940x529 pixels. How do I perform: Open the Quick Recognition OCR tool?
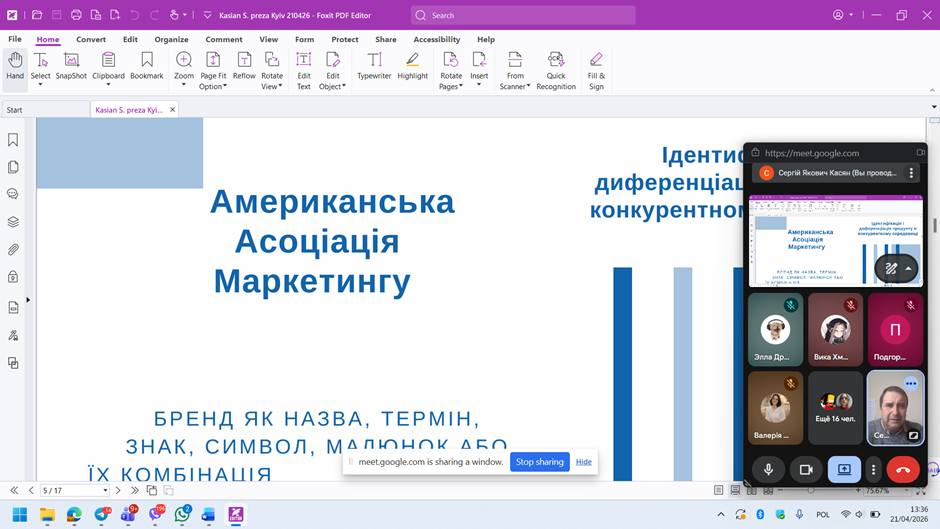pyautogui.click(x=555, y=70)
